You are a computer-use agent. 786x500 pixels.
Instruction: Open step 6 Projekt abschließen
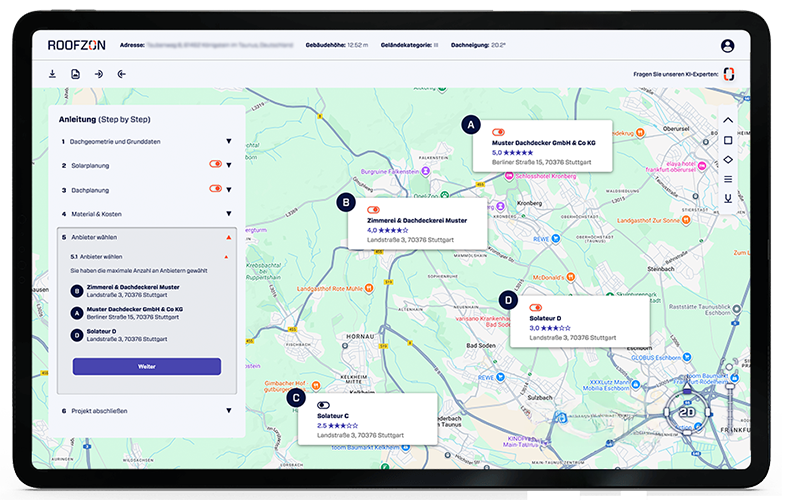click(x=228, y=410)
